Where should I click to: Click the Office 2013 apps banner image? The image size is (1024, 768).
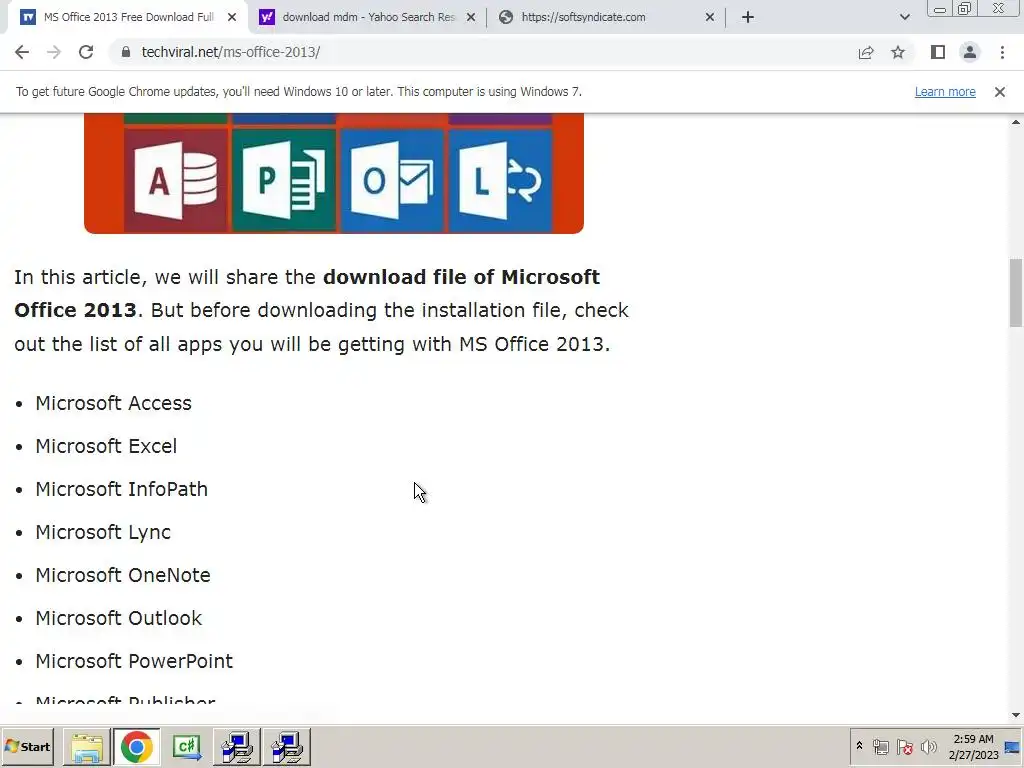pos(334,173)
